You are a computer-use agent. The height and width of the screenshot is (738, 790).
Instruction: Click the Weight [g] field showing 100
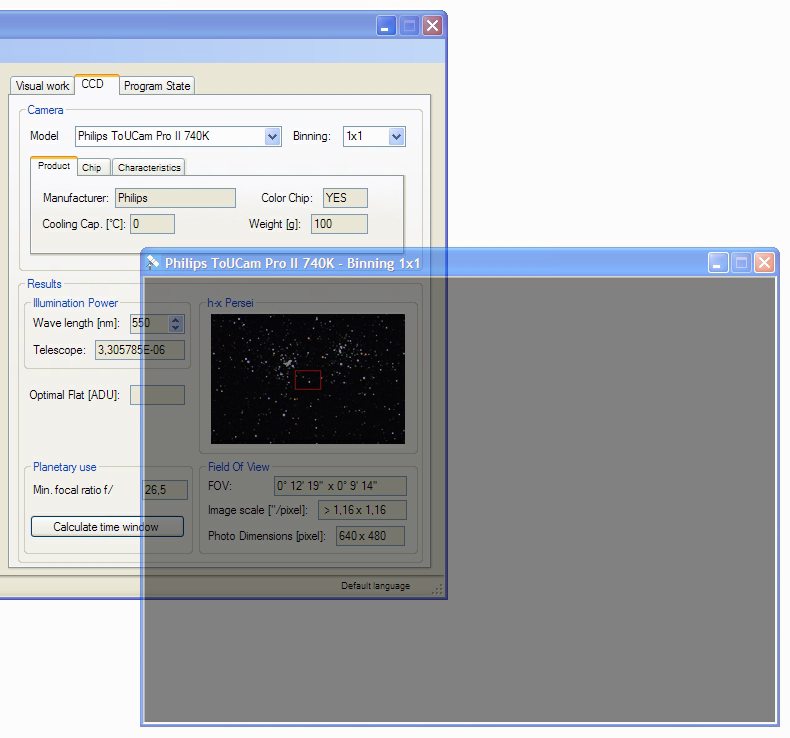[x=340, y=224]
